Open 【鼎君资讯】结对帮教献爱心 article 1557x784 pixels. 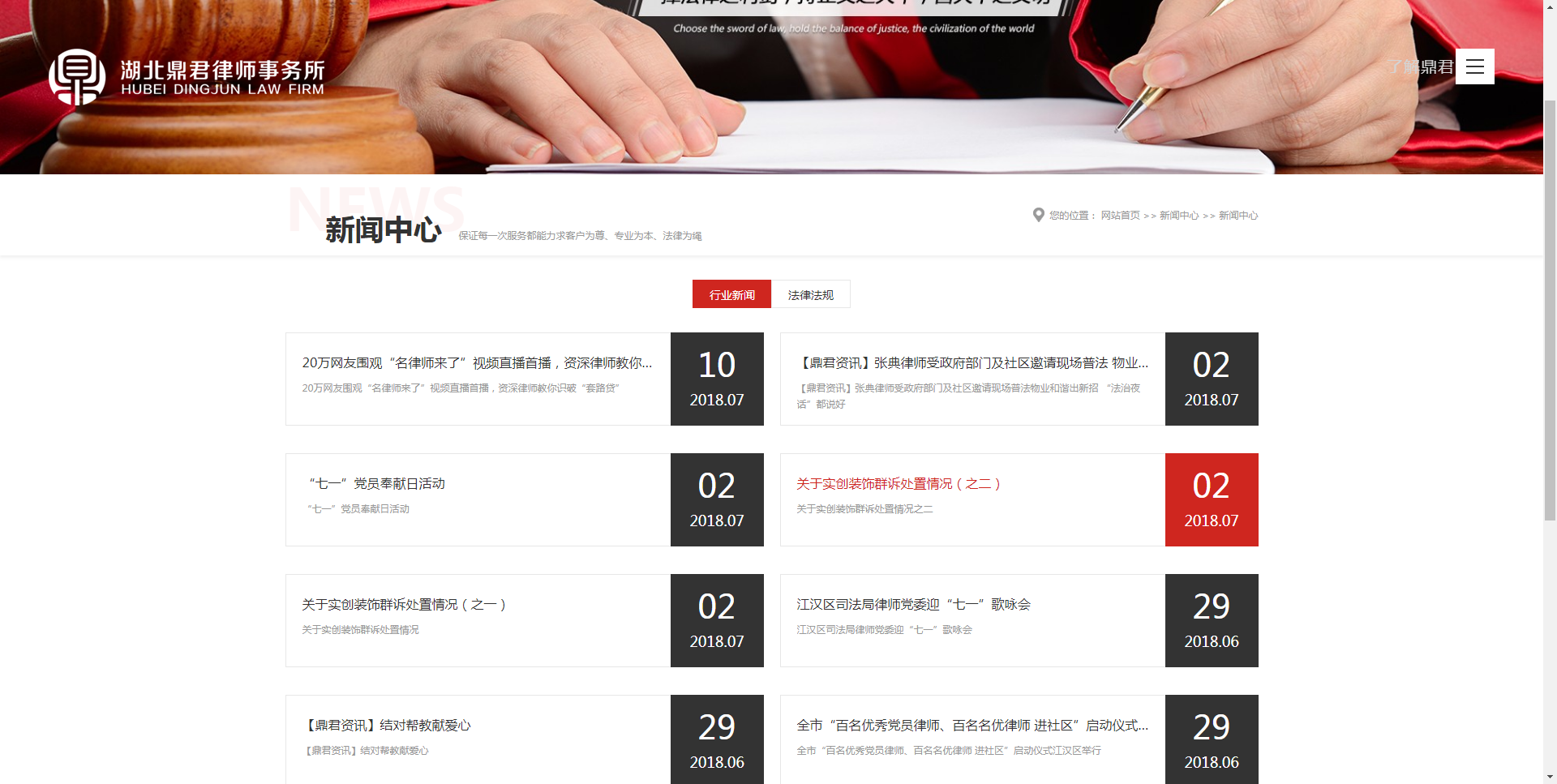point(388,726)
